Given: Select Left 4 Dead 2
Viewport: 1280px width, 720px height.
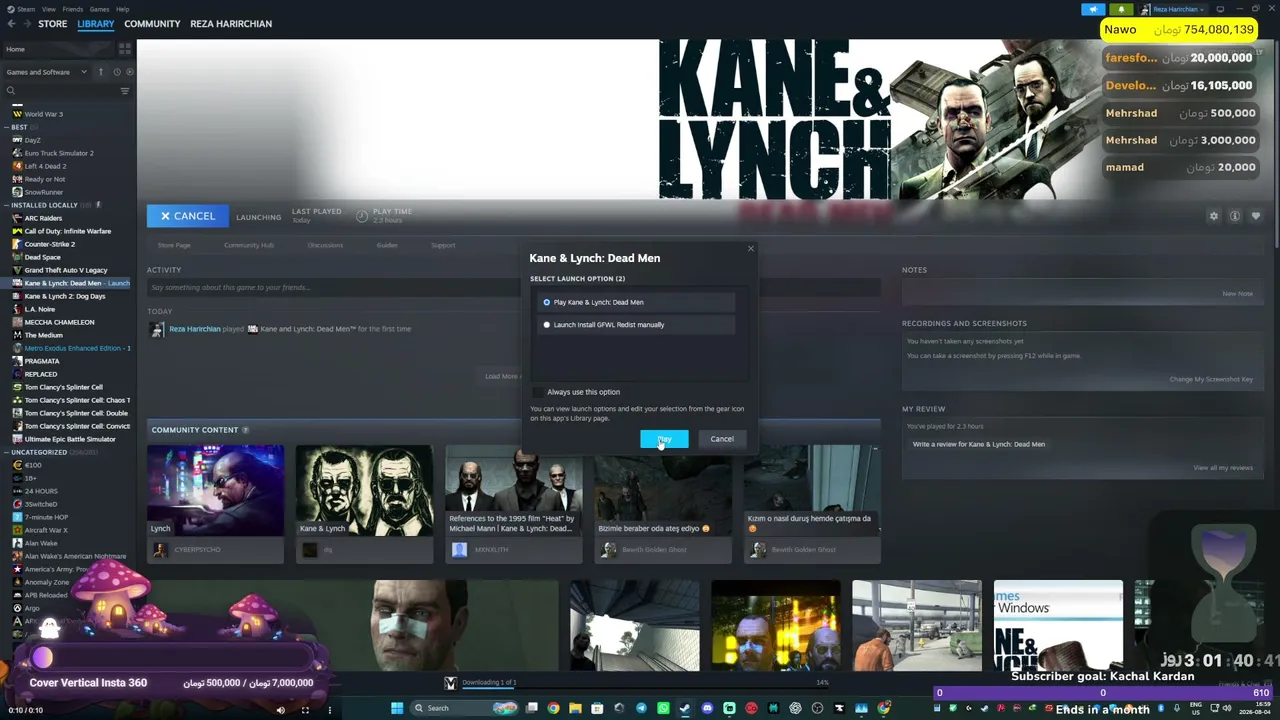Looking at the screenshot, I should (x=45, y=166).
